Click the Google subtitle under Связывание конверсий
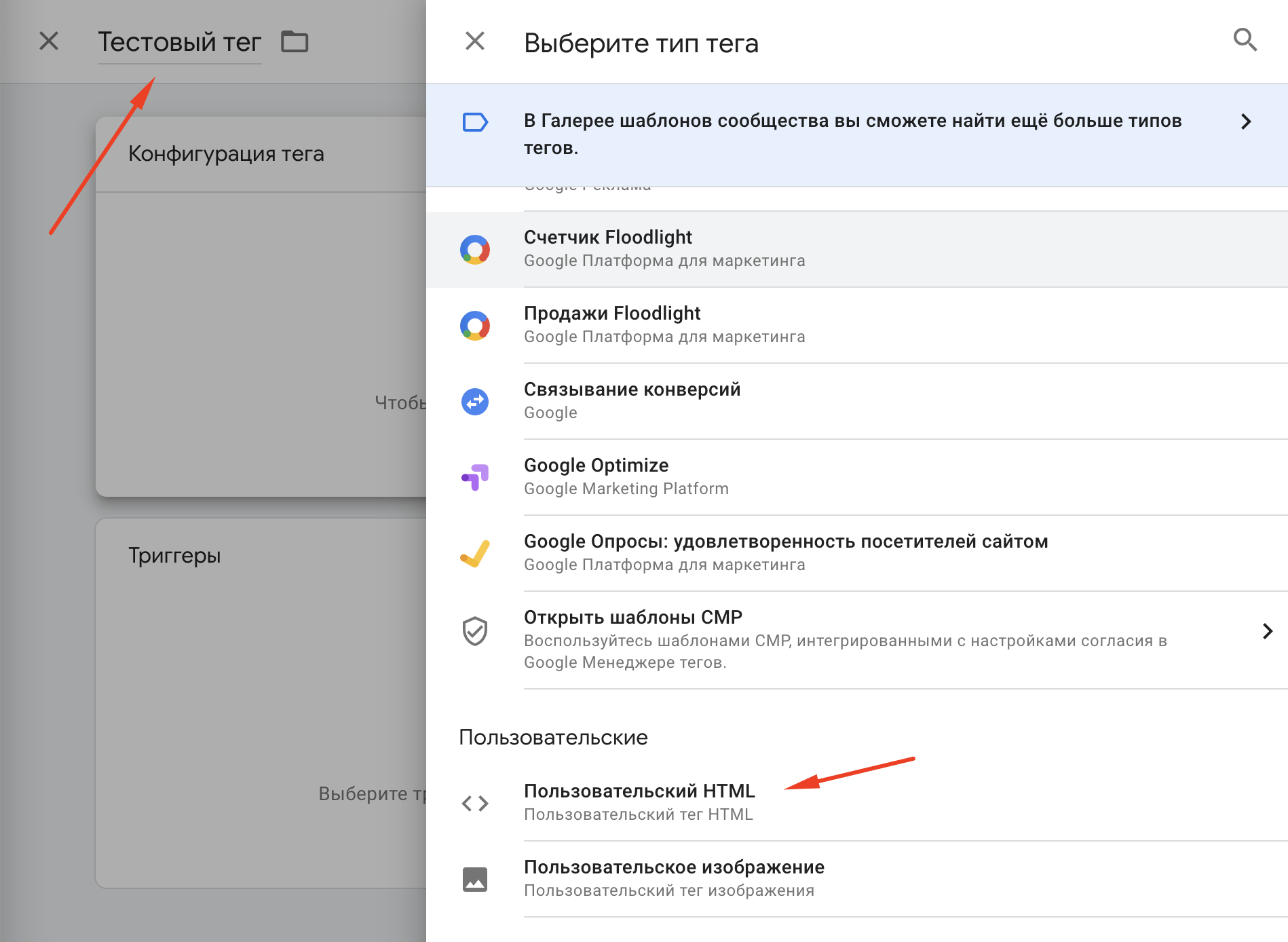This screenshot has width=1288, height=942. [x=550, y=413]
